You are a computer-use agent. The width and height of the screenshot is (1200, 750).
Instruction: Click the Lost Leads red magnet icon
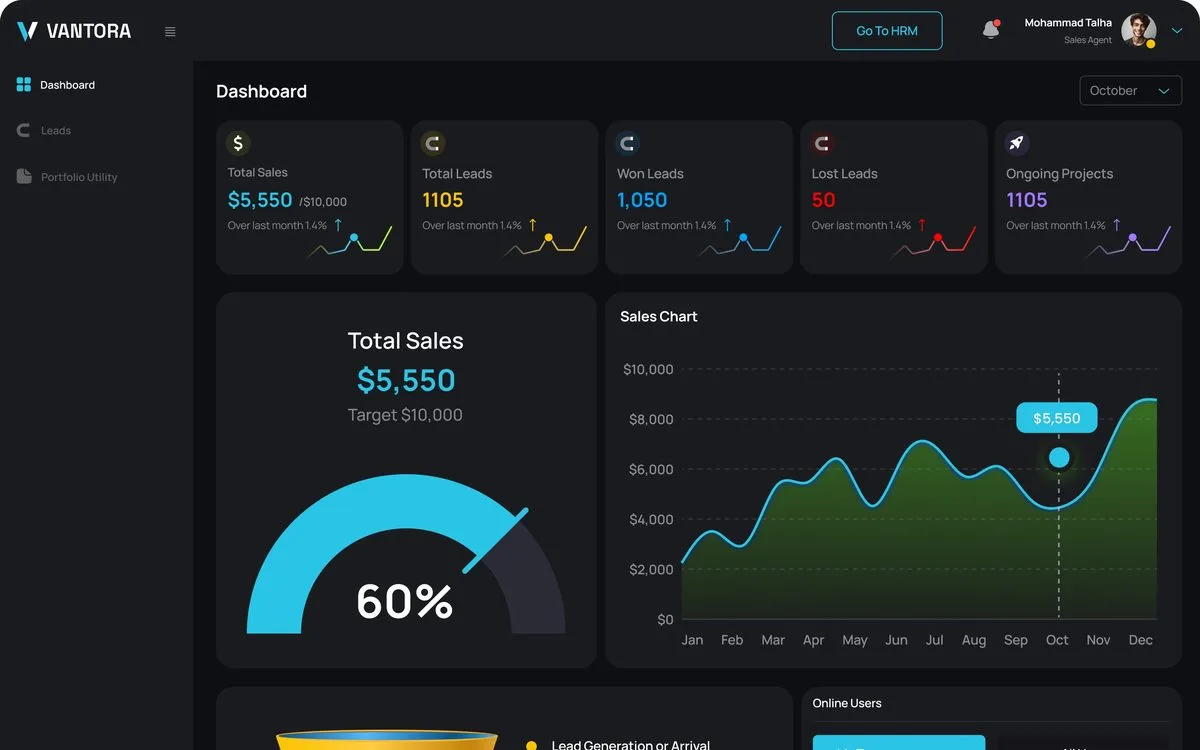click(822, 144)
